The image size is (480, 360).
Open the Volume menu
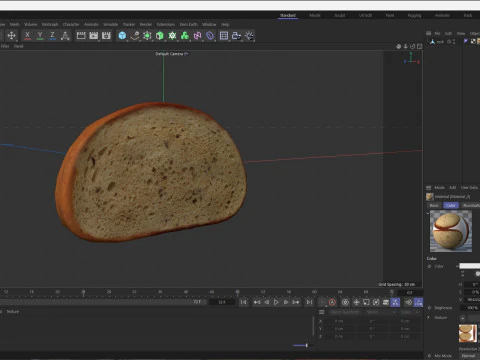point(30,24)
